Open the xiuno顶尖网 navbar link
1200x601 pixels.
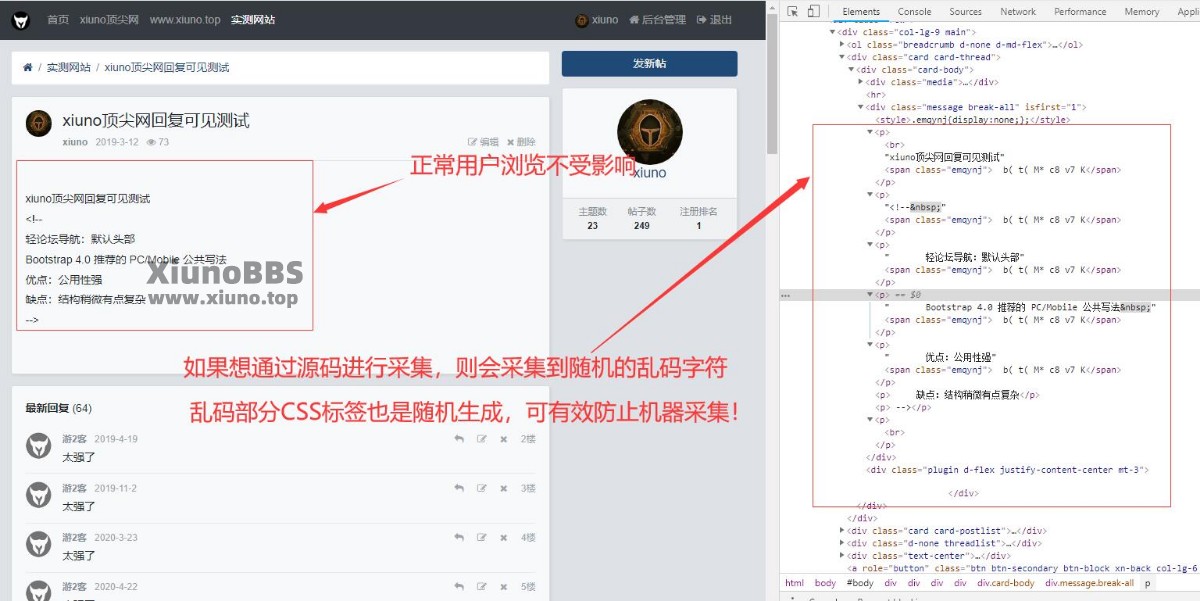(x=109, y=20)
